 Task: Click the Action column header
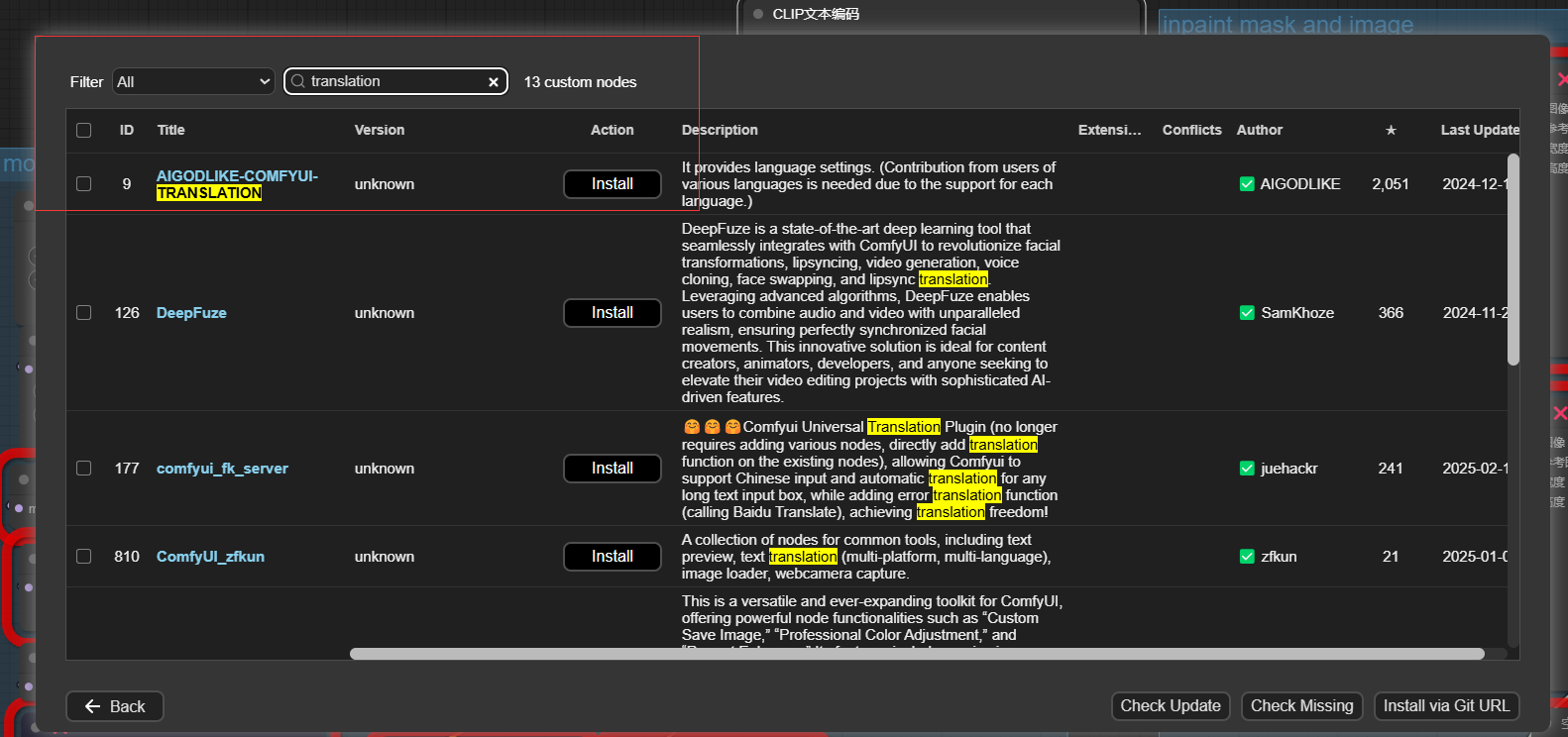pos(613,130)
